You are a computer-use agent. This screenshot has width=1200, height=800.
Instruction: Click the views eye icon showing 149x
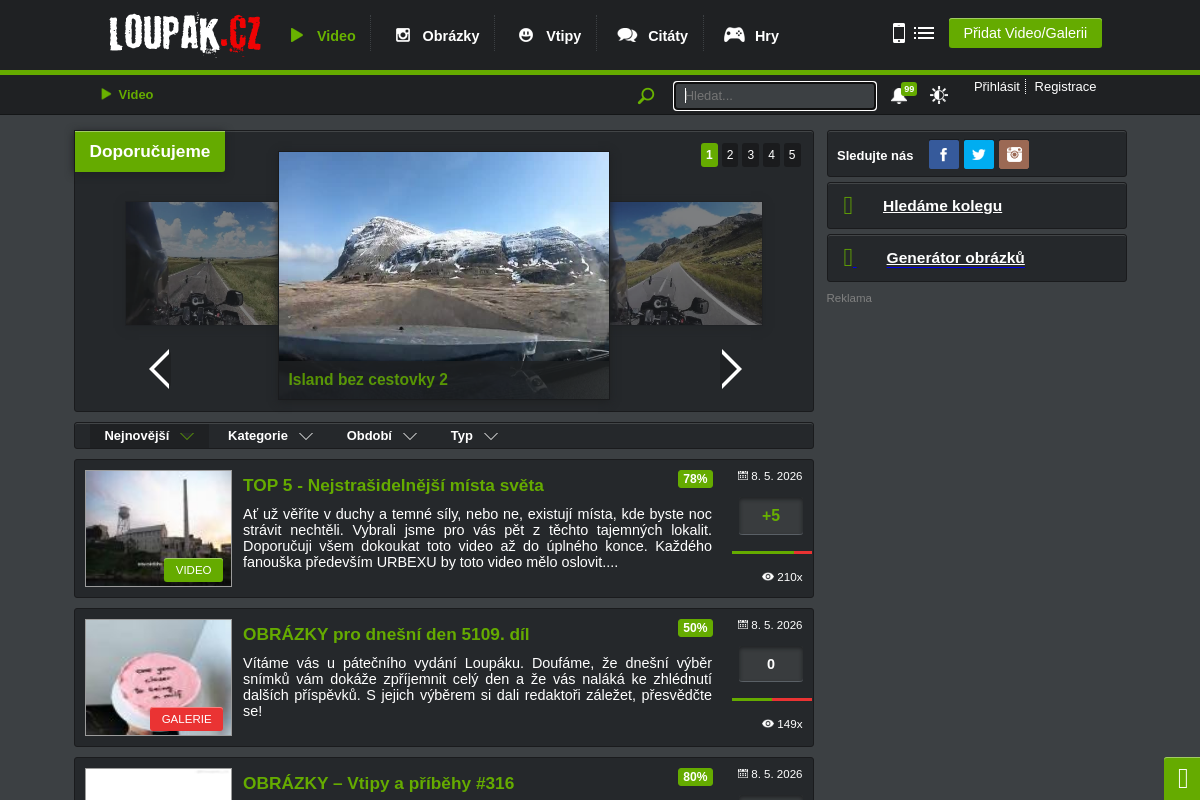point(768,724)
